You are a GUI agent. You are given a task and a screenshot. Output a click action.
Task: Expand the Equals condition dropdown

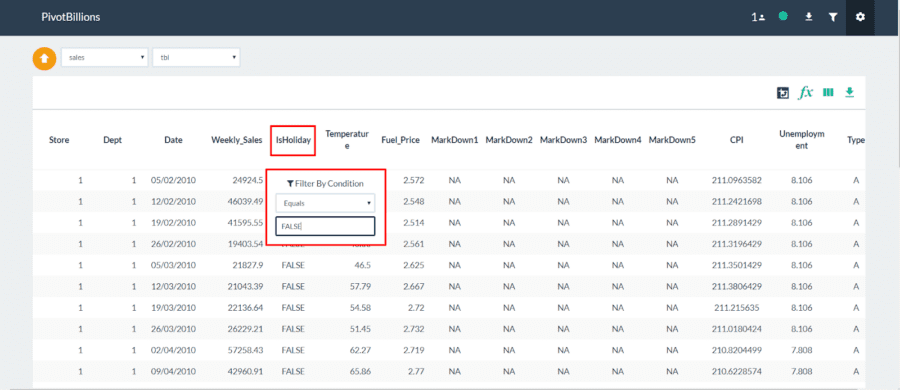325,203
